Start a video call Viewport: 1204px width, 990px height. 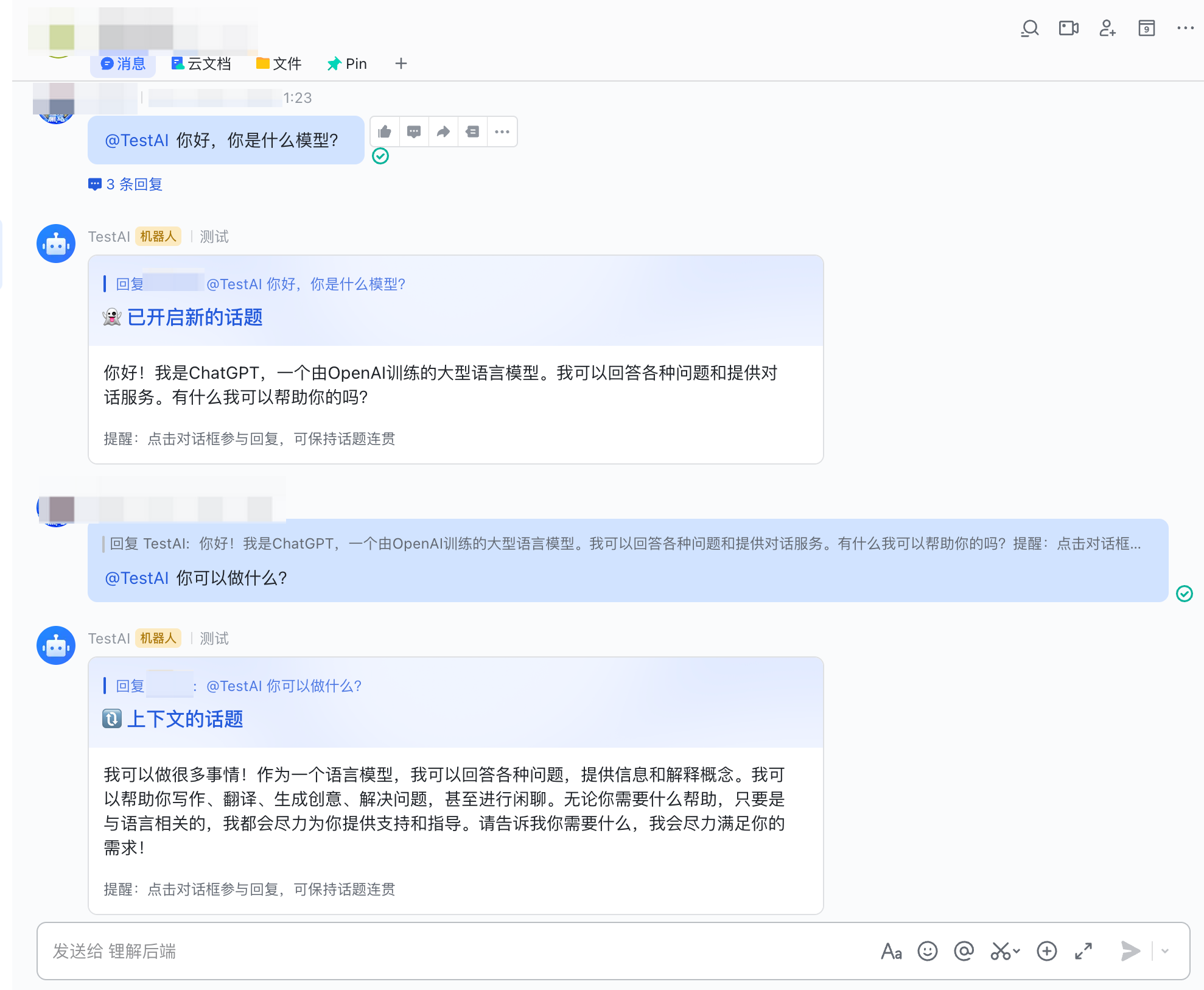click(x=1068, y=29)
